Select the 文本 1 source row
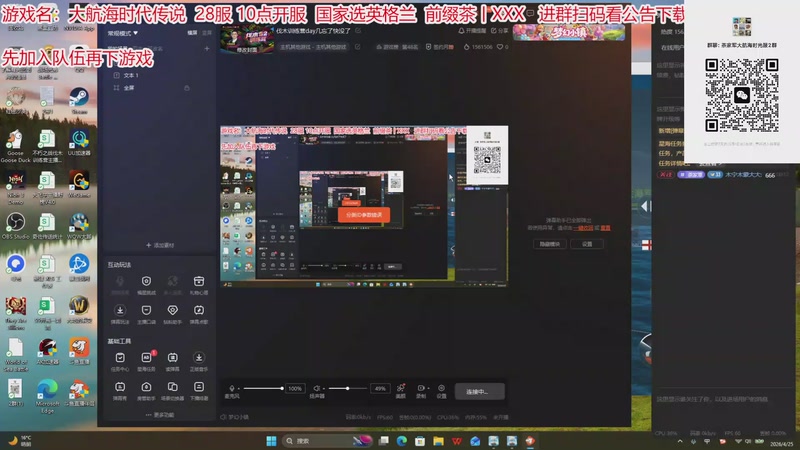 (x=158, y=75)
